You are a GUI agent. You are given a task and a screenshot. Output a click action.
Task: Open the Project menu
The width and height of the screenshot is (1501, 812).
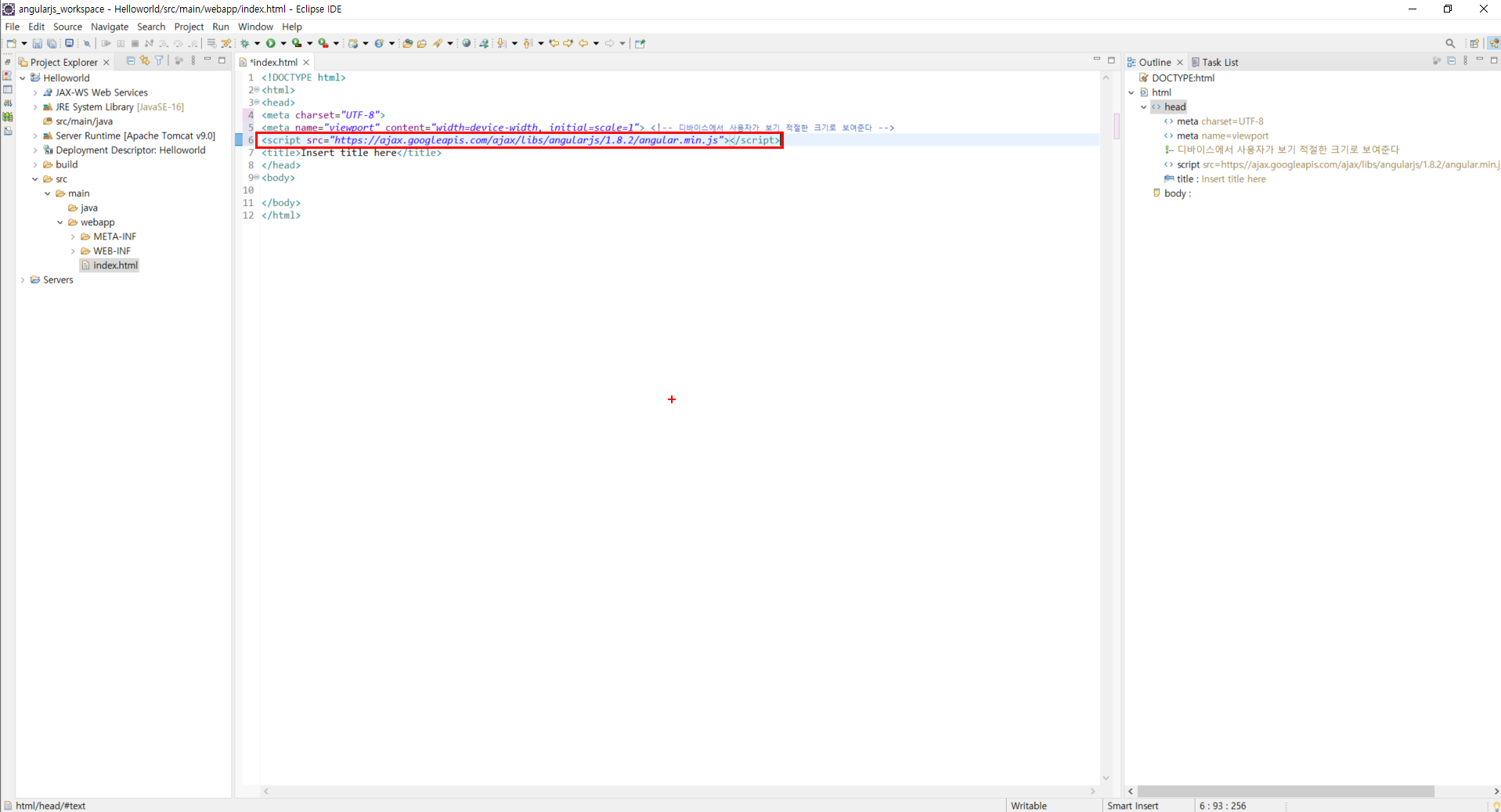coord(189,27)
